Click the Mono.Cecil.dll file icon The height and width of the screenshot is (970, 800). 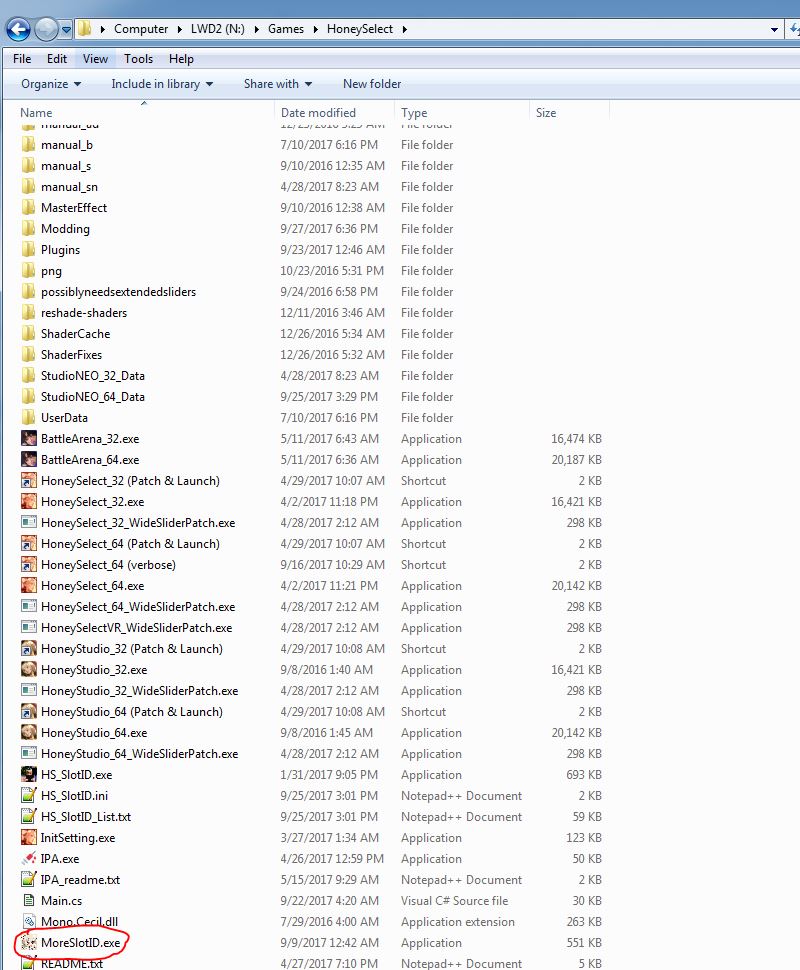coord(28,922)
